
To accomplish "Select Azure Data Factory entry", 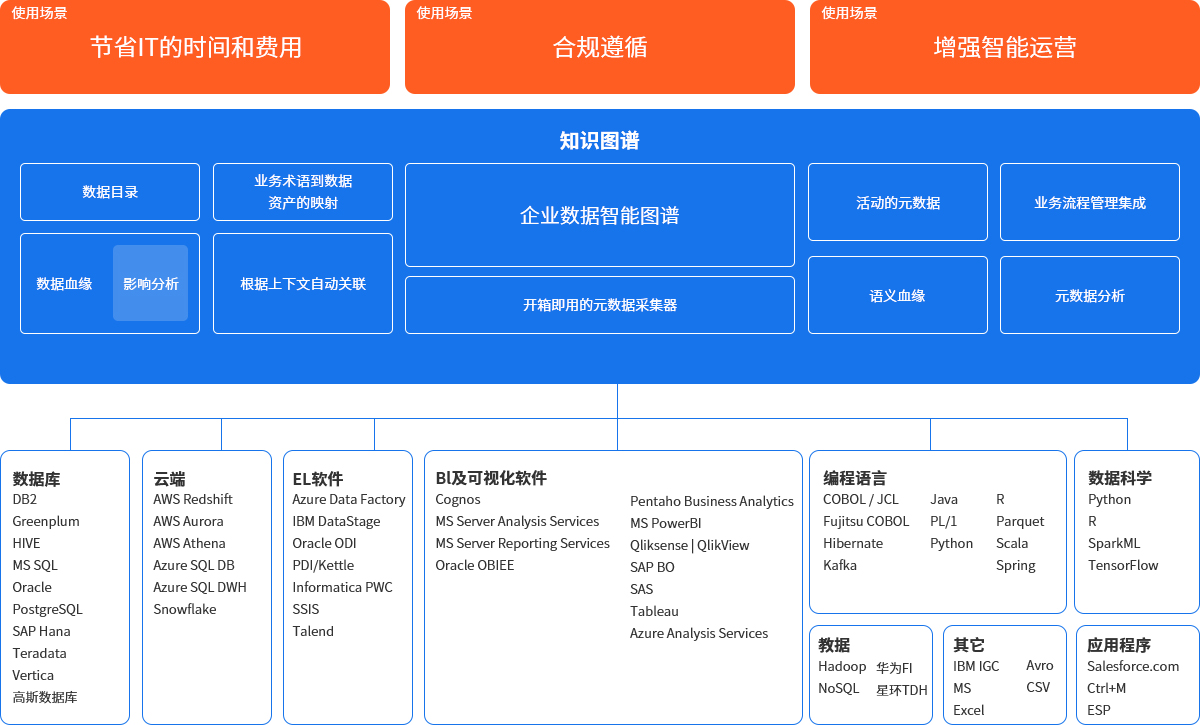I will (349, 499).
